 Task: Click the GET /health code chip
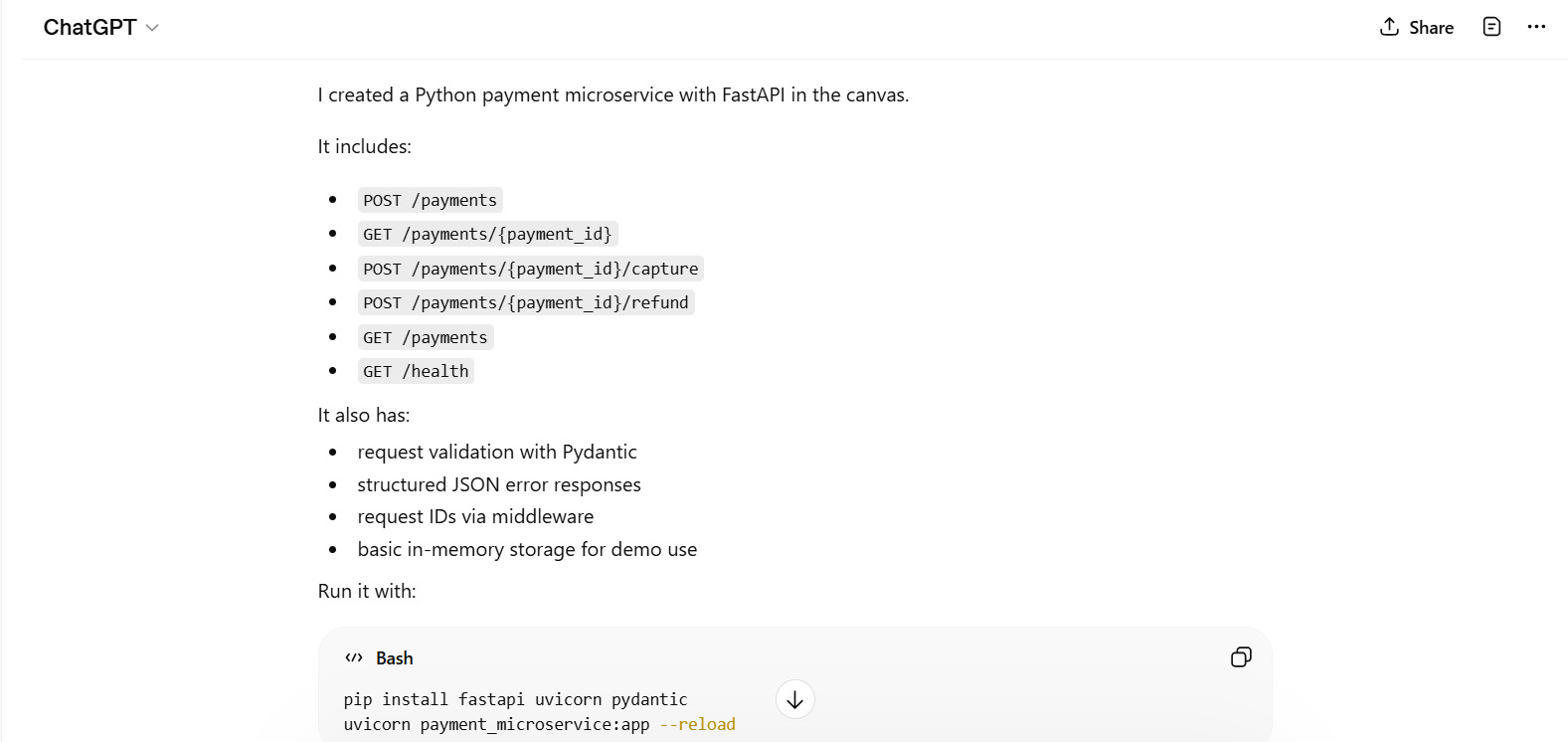coord(416,371)
